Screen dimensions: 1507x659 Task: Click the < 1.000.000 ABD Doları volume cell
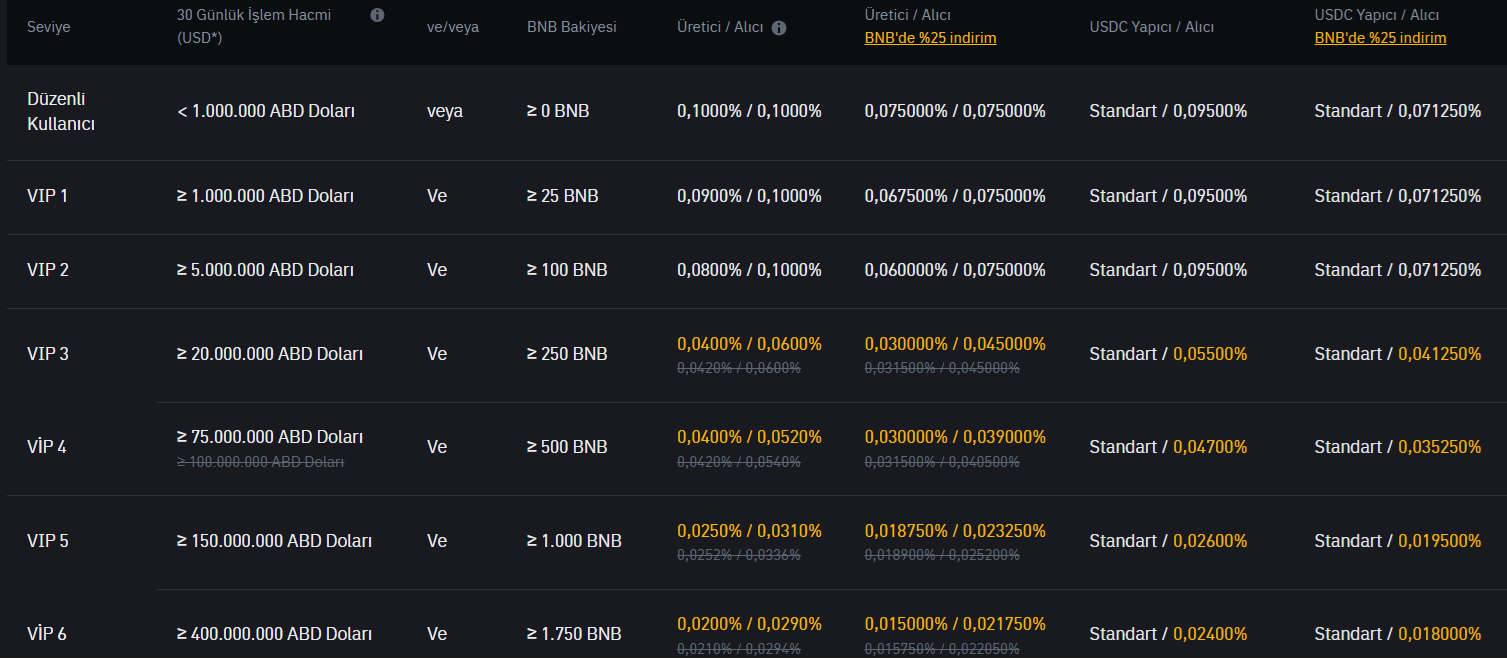[266, 111]
